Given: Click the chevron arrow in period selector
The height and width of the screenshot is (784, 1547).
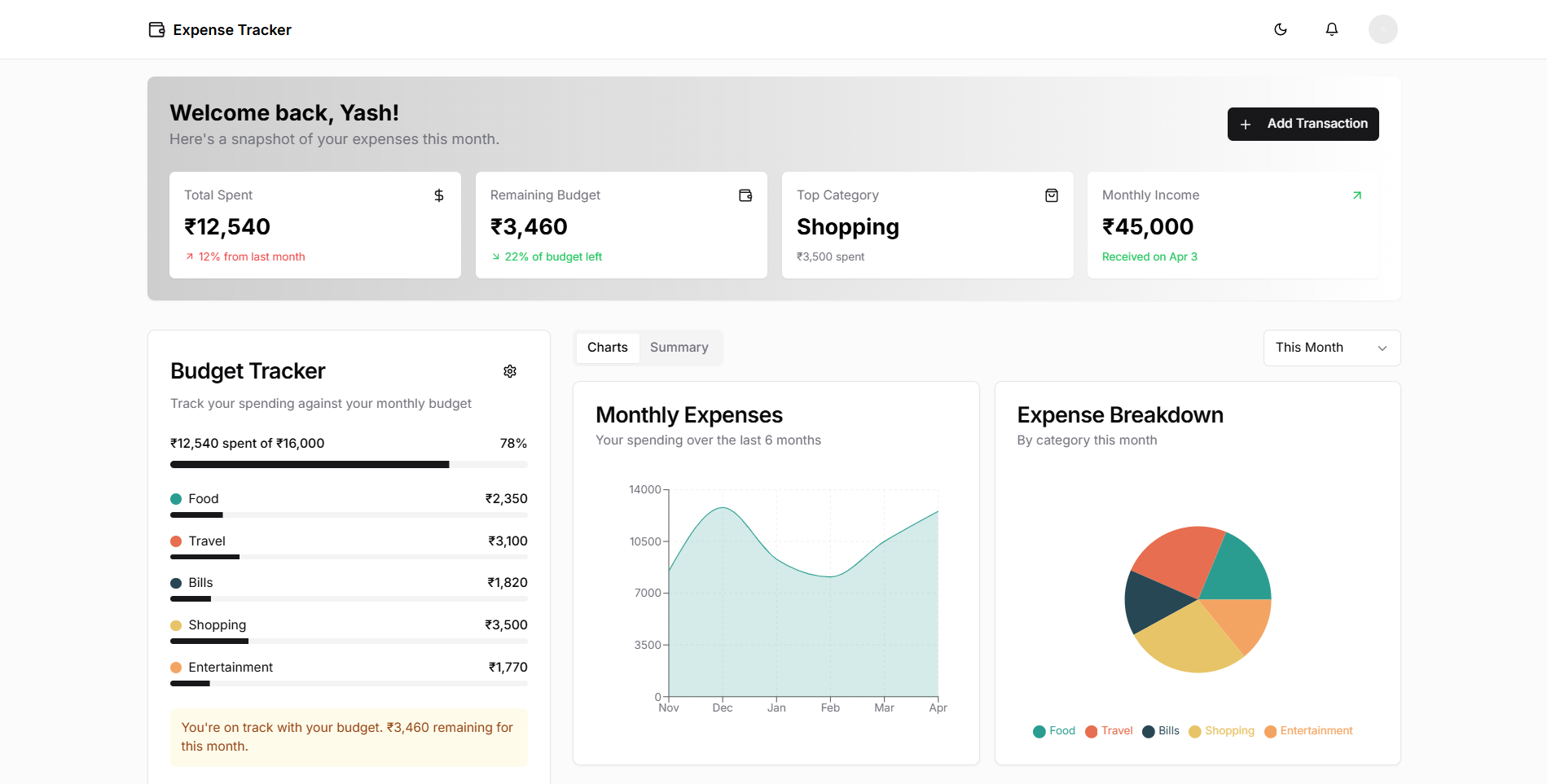Looking at the screenshot, I should 1382,348.
